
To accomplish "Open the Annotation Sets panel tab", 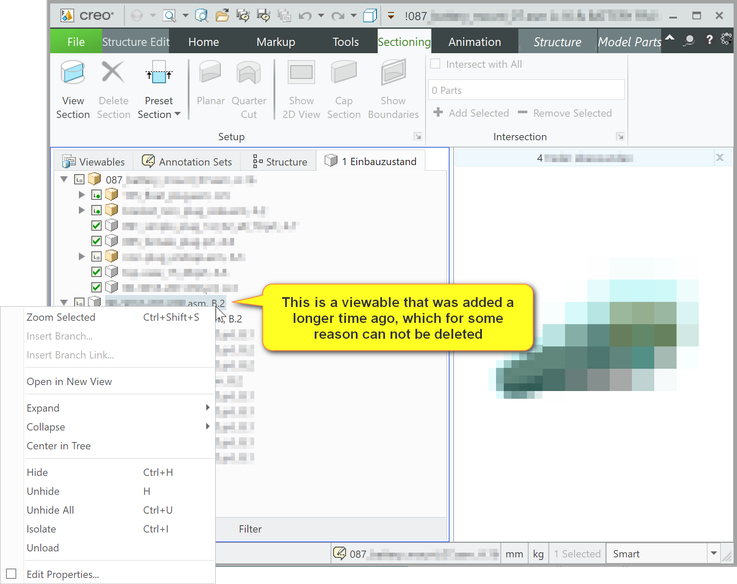I will tap(187, 161).
